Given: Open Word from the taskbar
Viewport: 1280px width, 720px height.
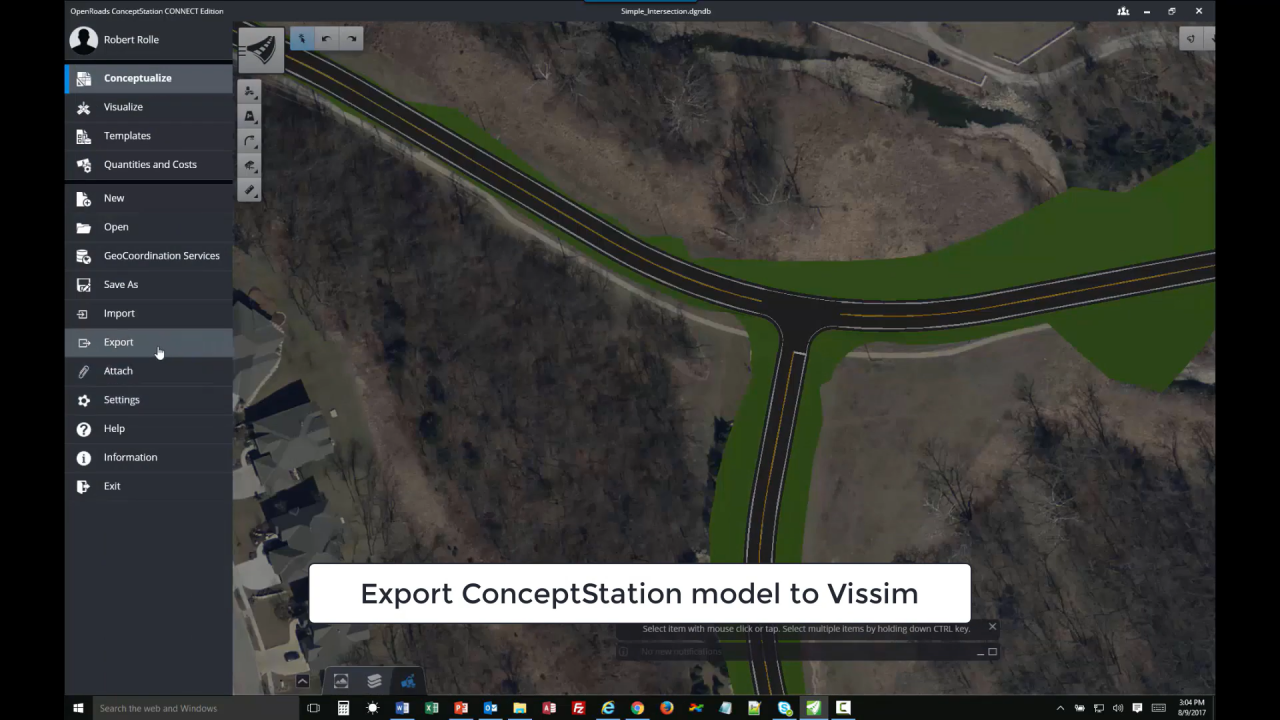Looking at the screenshot, I should click(402, 708).
